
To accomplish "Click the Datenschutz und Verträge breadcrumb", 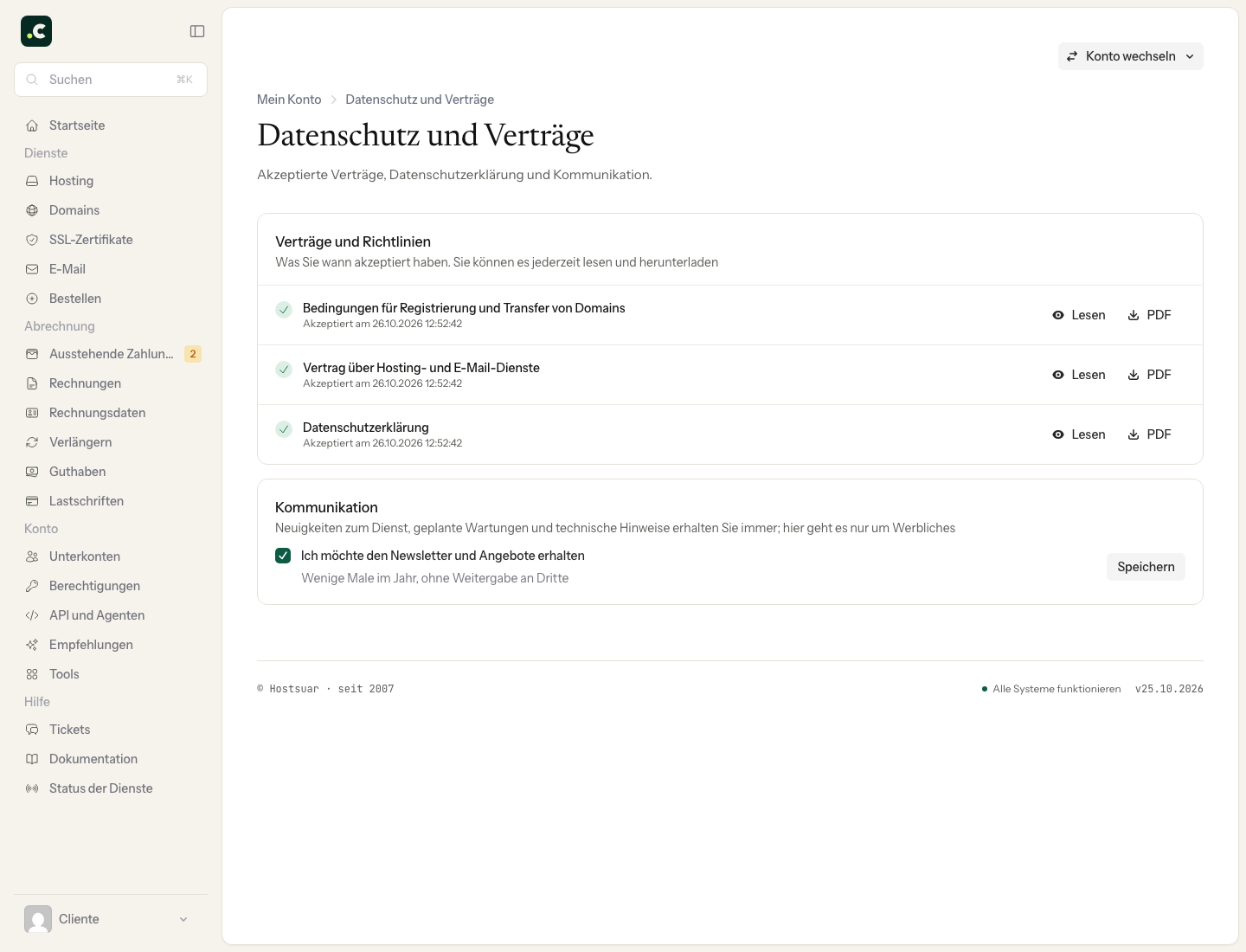I will coord(420,100).
